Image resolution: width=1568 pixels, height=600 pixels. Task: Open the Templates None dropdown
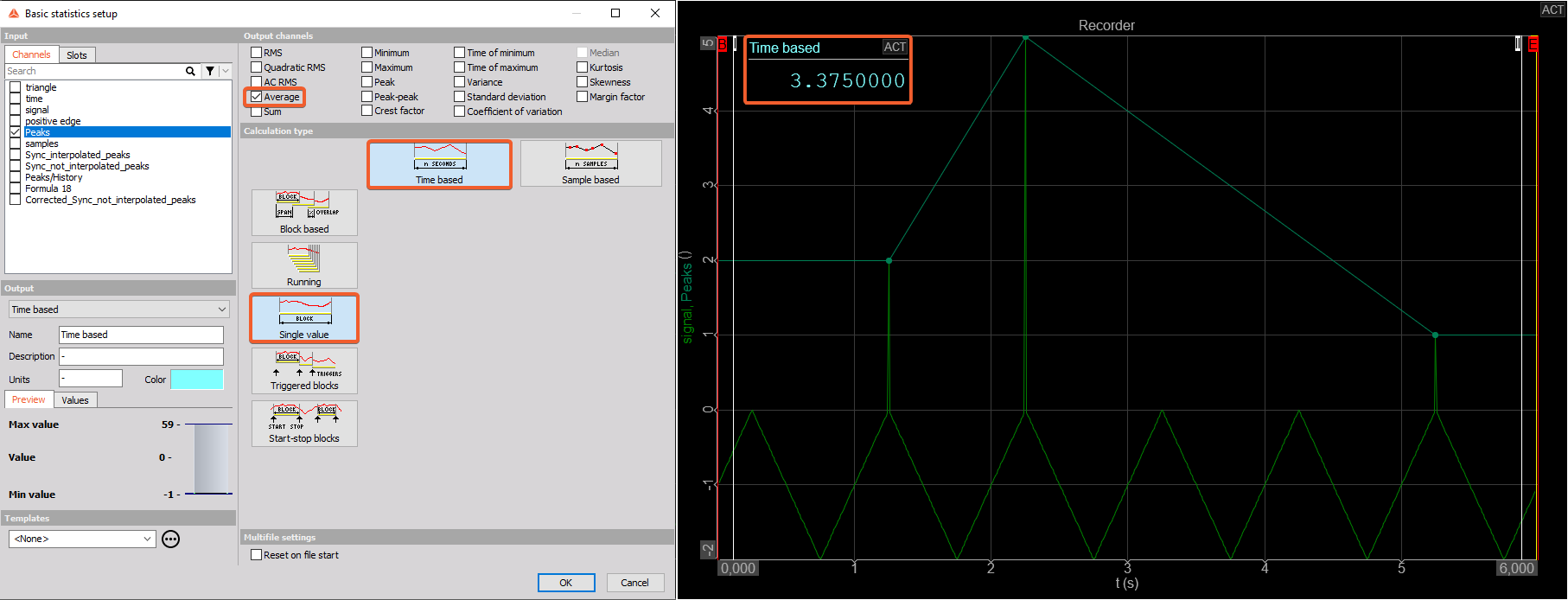[83, 539]
